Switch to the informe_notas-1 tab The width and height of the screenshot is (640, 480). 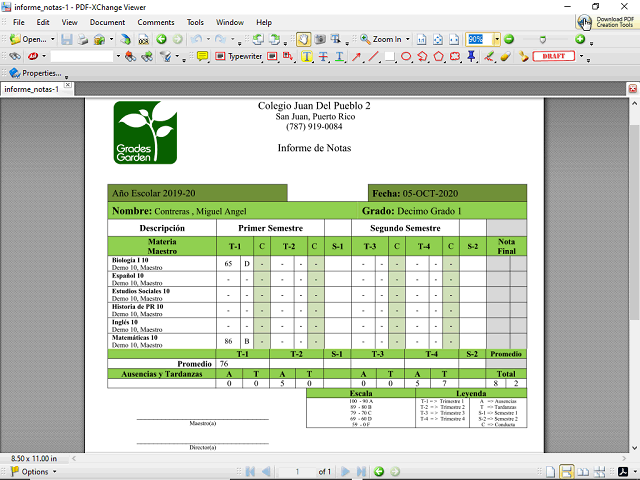(x=35, y=89)
